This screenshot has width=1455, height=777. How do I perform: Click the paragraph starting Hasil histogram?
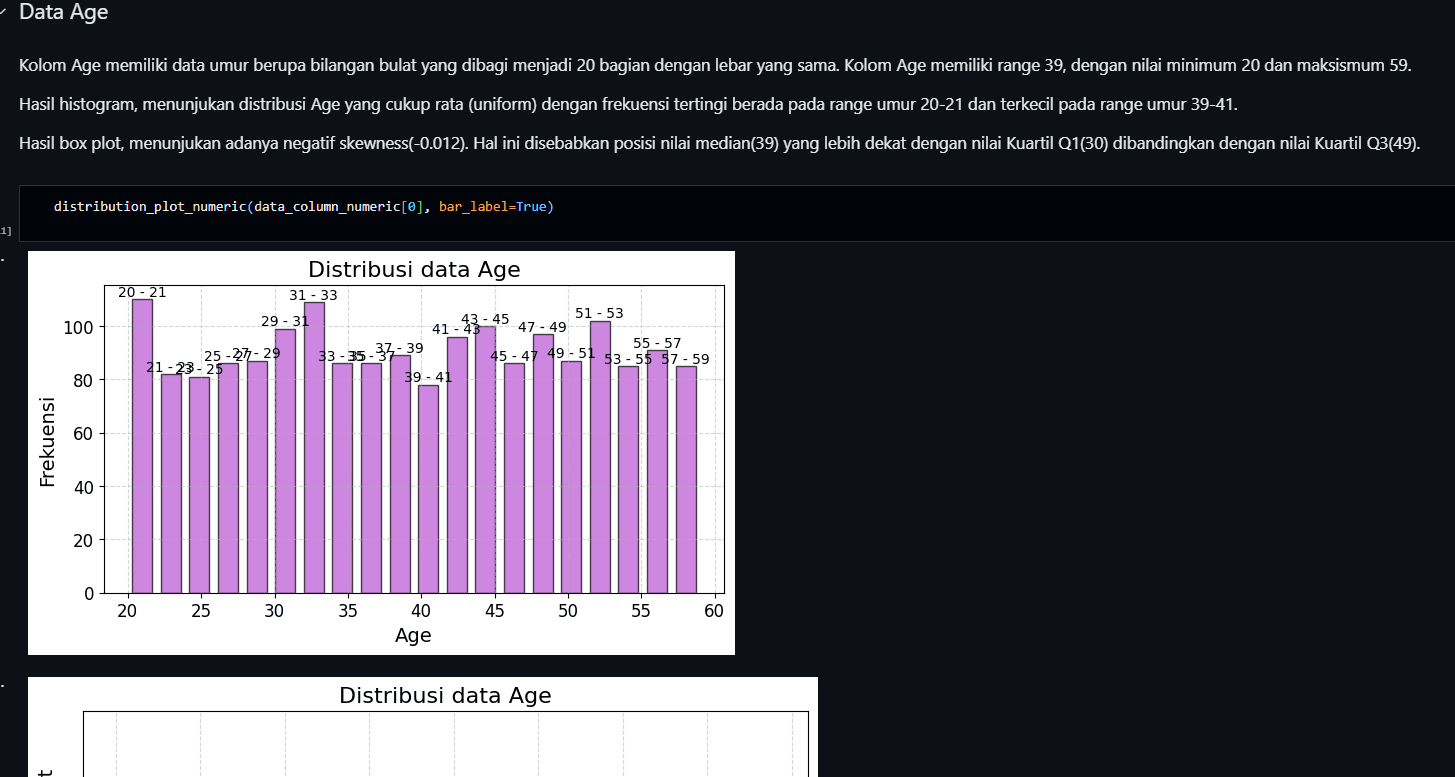click(628, 104)
